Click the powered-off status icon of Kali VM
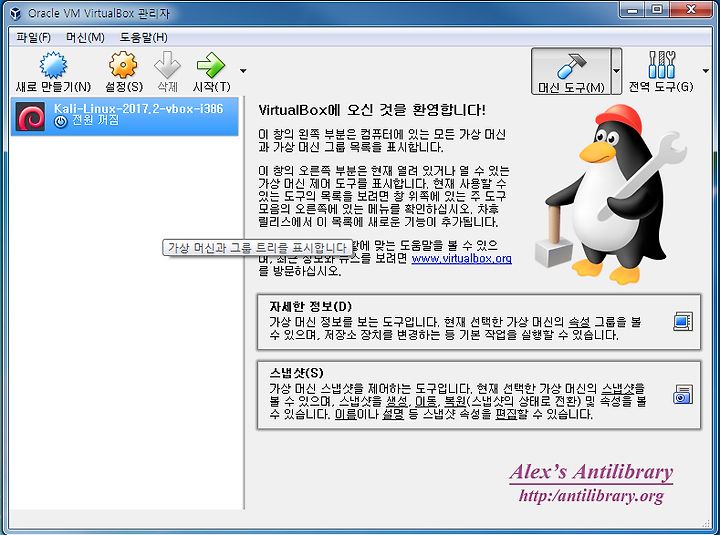720x535 pixels. pos(60,122)
